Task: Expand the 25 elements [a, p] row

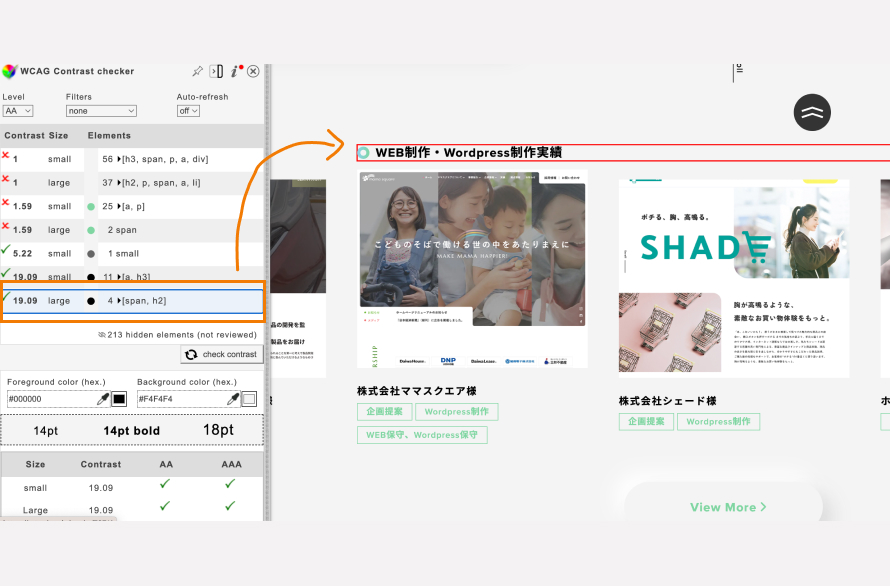Action: [119, 206]
